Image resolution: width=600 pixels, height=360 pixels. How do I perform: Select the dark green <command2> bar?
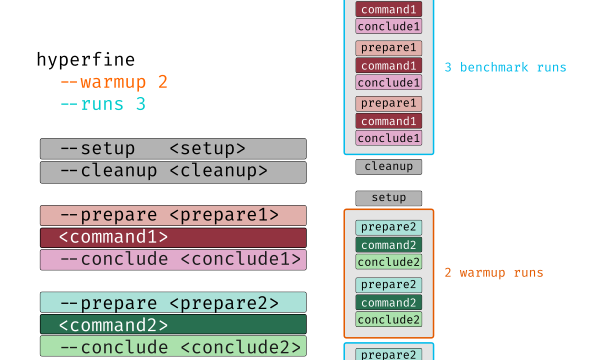pyautogui.click(x=173, y=324)
